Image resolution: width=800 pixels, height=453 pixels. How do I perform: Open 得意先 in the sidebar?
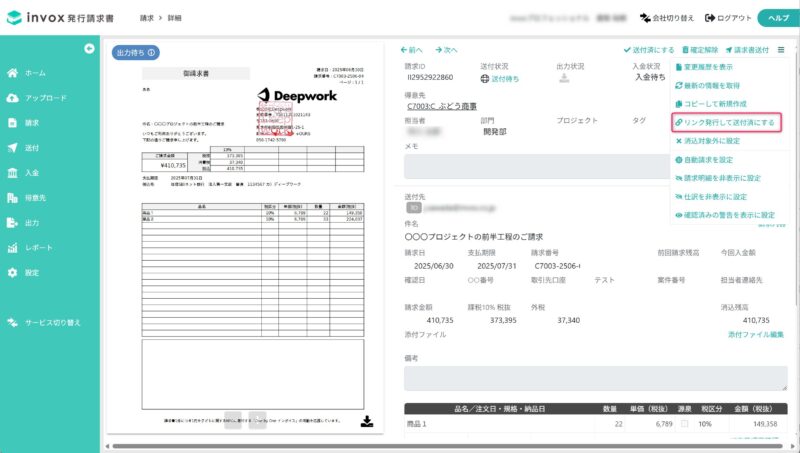tap(27, 198)
